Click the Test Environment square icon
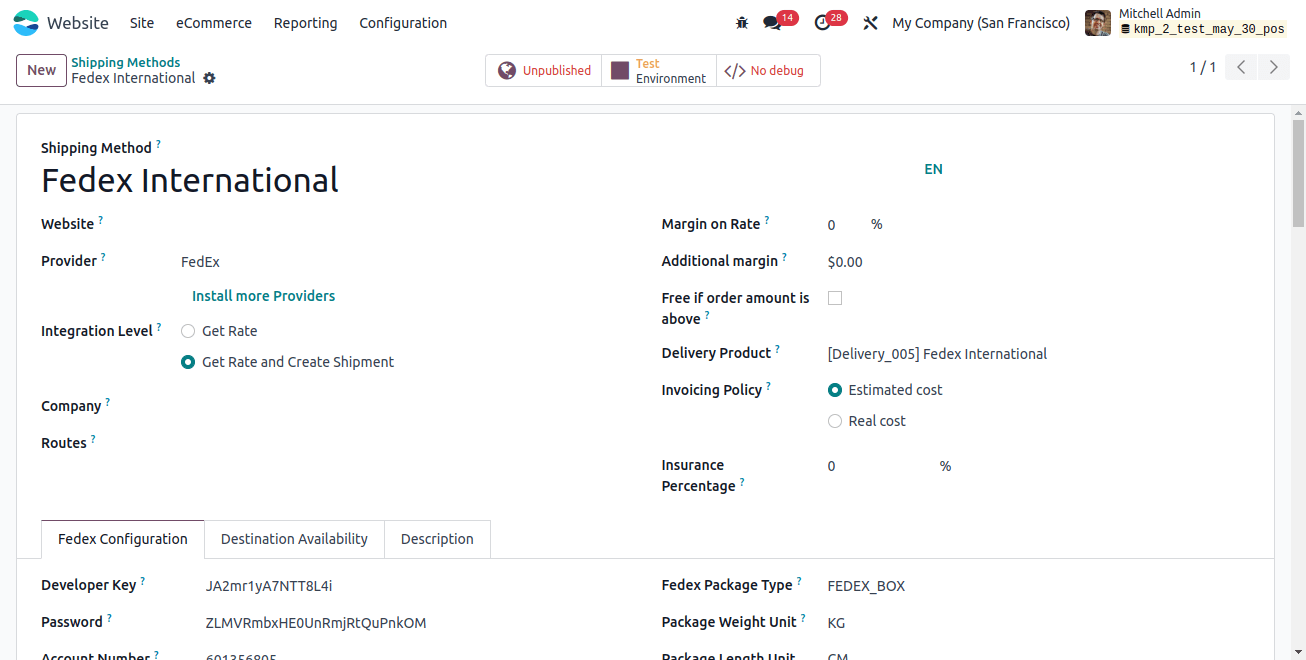1306x660 pixels. coord(620,71)
